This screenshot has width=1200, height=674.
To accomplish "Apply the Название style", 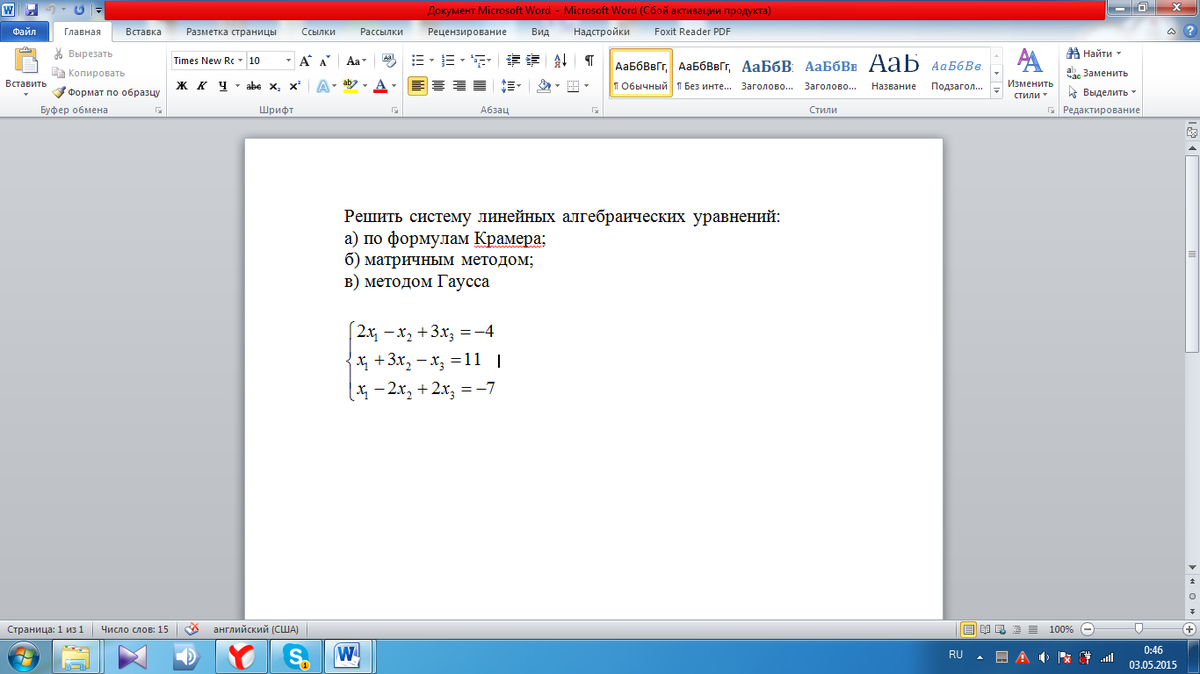I will 893,73.
